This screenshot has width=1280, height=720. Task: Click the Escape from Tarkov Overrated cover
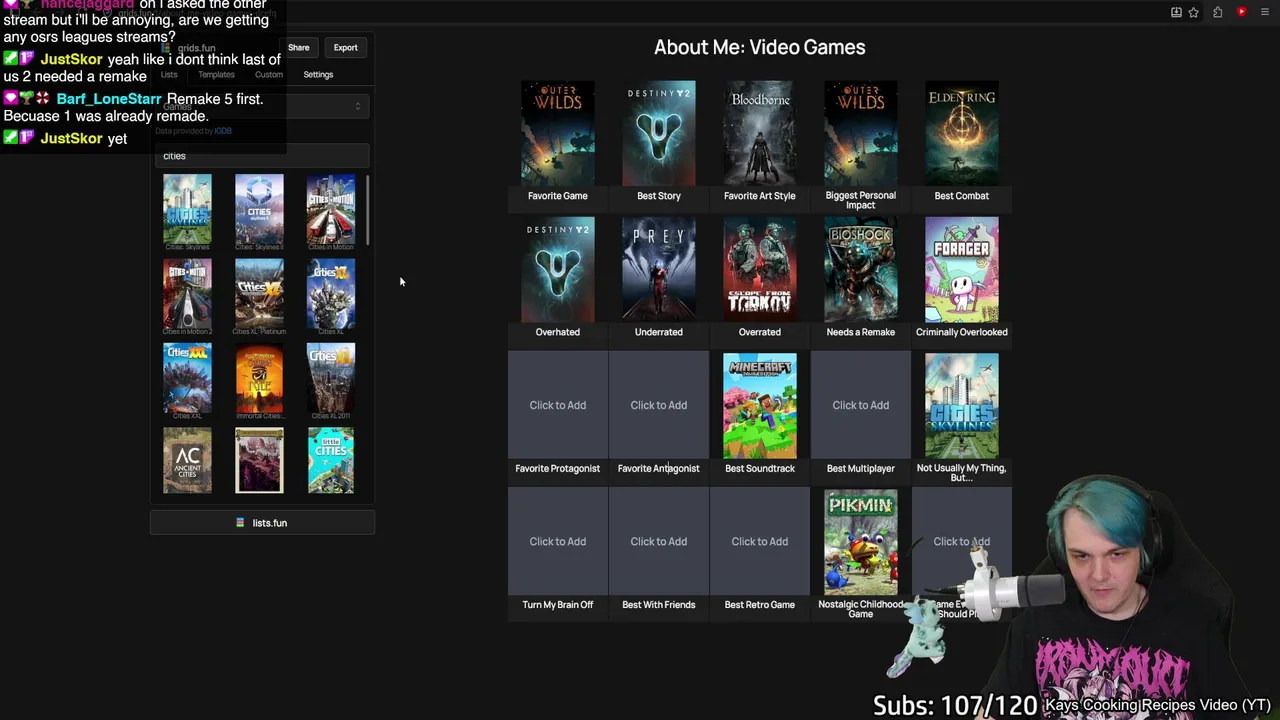coord(760,270)
